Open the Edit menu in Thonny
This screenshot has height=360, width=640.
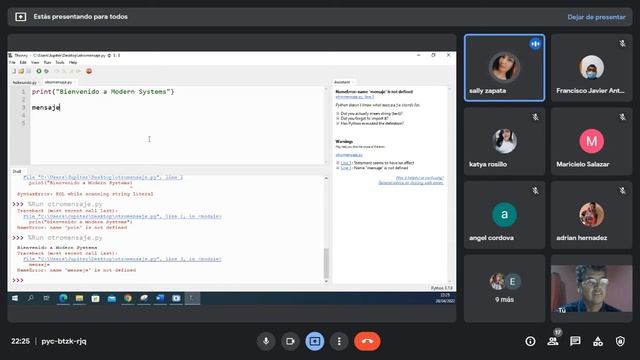(23, 62)
